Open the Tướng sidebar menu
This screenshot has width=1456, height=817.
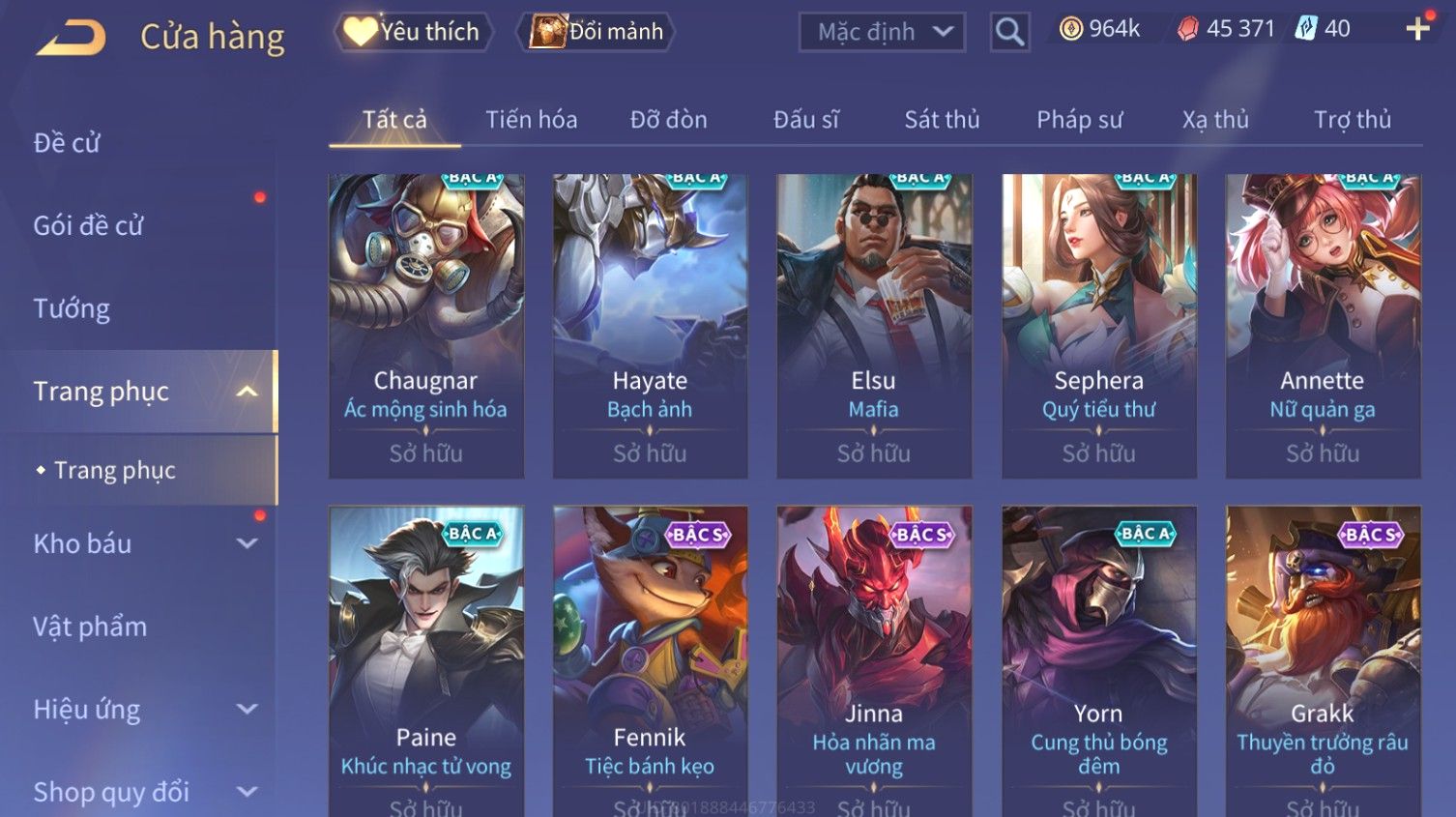[x=72, y=308]
